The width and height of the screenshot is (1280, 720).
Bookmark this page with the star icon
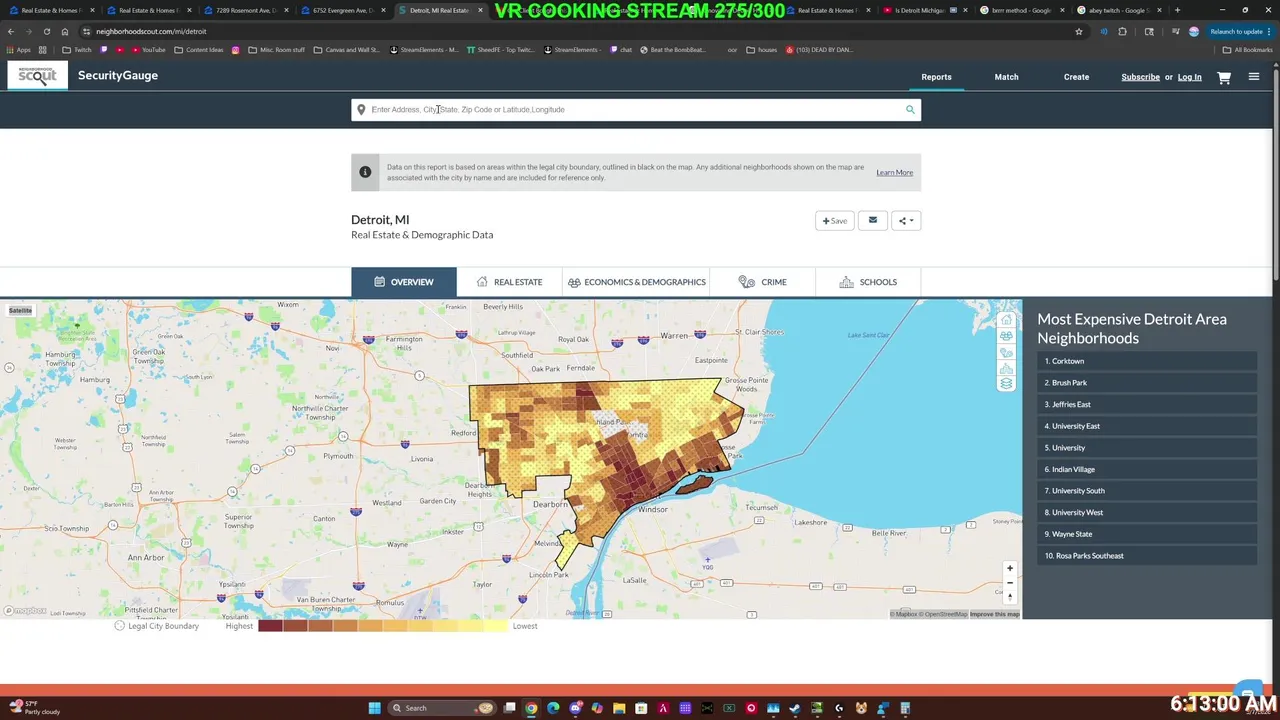click(x=1079, y=31)
